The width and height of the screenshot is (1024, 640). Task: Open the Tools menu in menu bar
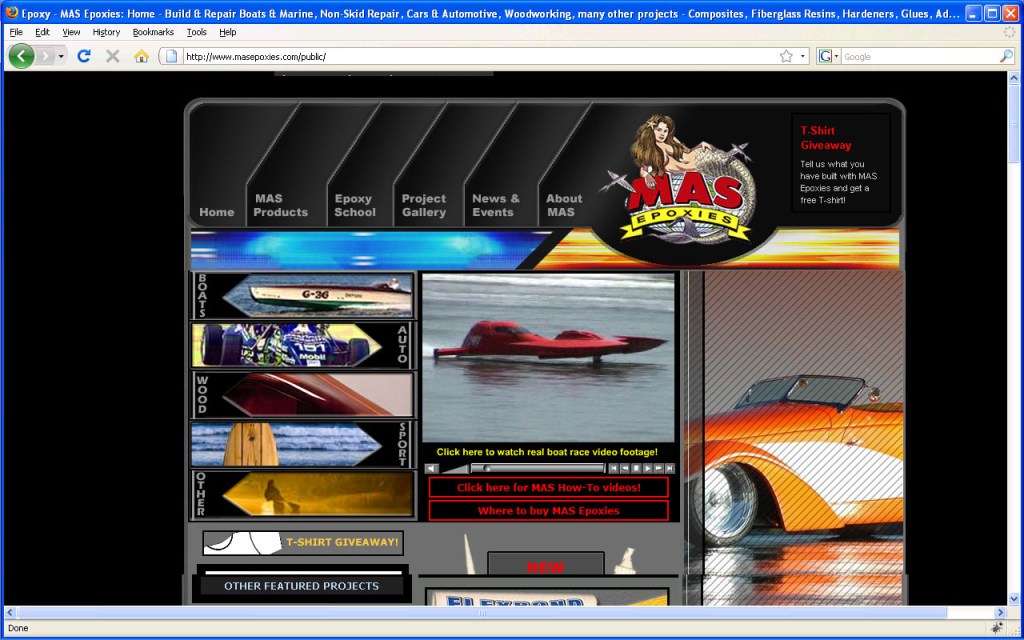coord(197,32)
